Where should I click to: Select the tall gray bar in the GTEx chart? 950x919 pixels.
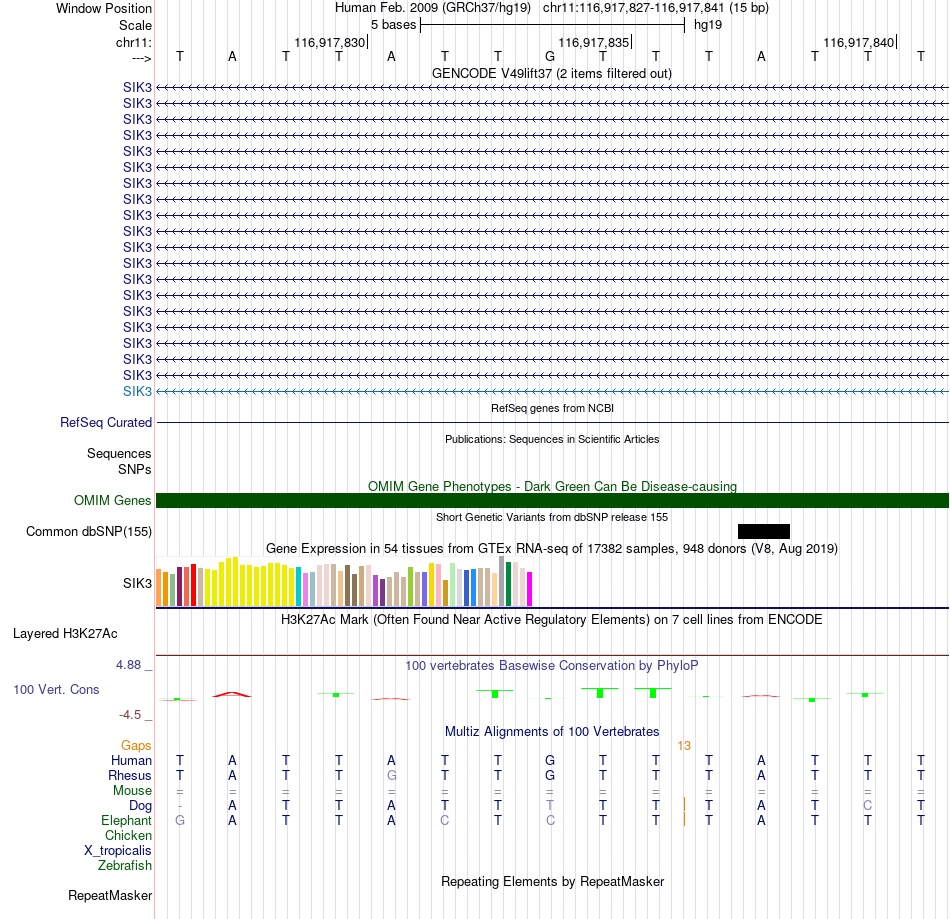pos(502,581)
